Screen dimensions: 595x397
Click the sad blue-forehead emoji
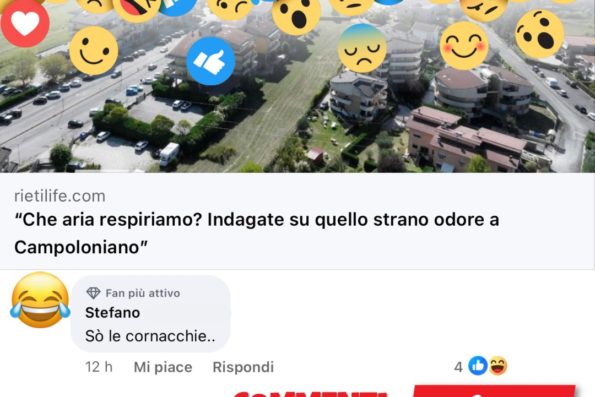pyautogui.click(x=362, y=48)
